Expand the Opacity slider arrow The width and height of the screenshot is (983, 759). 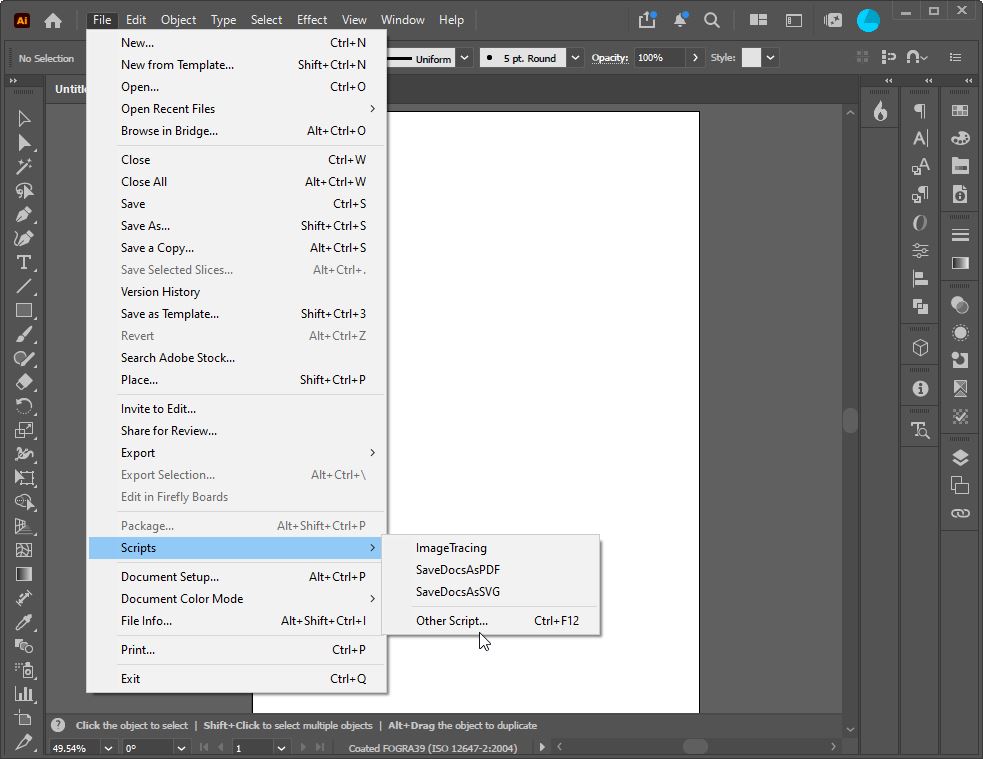695,58
